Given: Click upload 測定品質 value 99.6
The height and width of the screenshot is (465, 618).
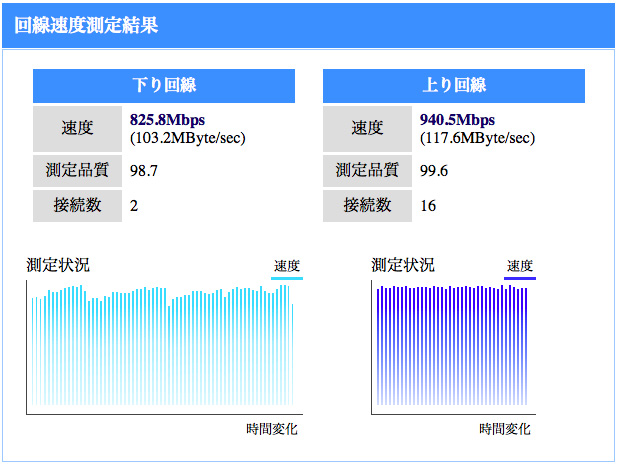Looking at the screenshot, I should pyautogui.click(x=434, y=171).
